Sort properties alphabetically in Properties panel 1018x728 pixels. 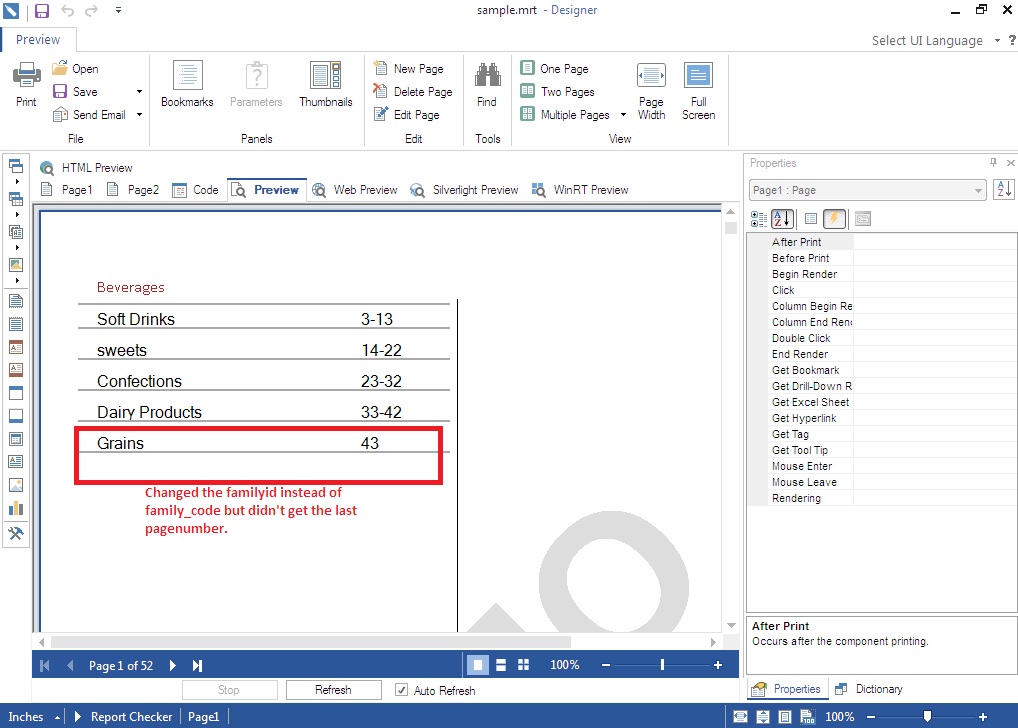click(782, 219)
